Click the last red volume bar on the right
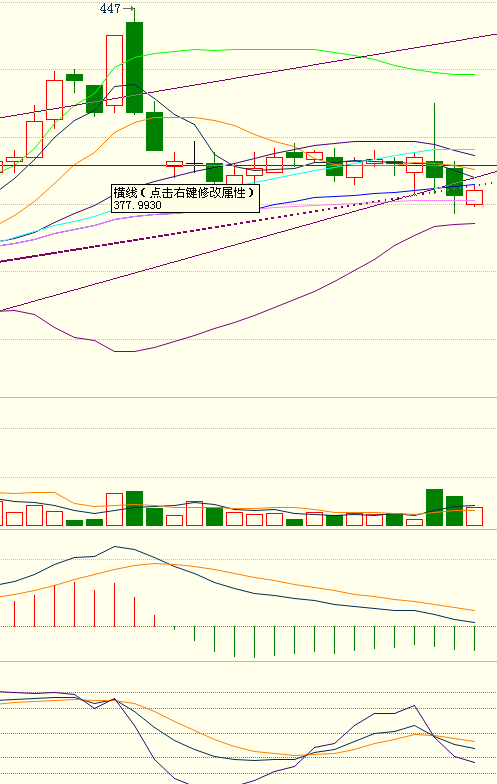This screenshot has width=497, height=784. (474, 516)
